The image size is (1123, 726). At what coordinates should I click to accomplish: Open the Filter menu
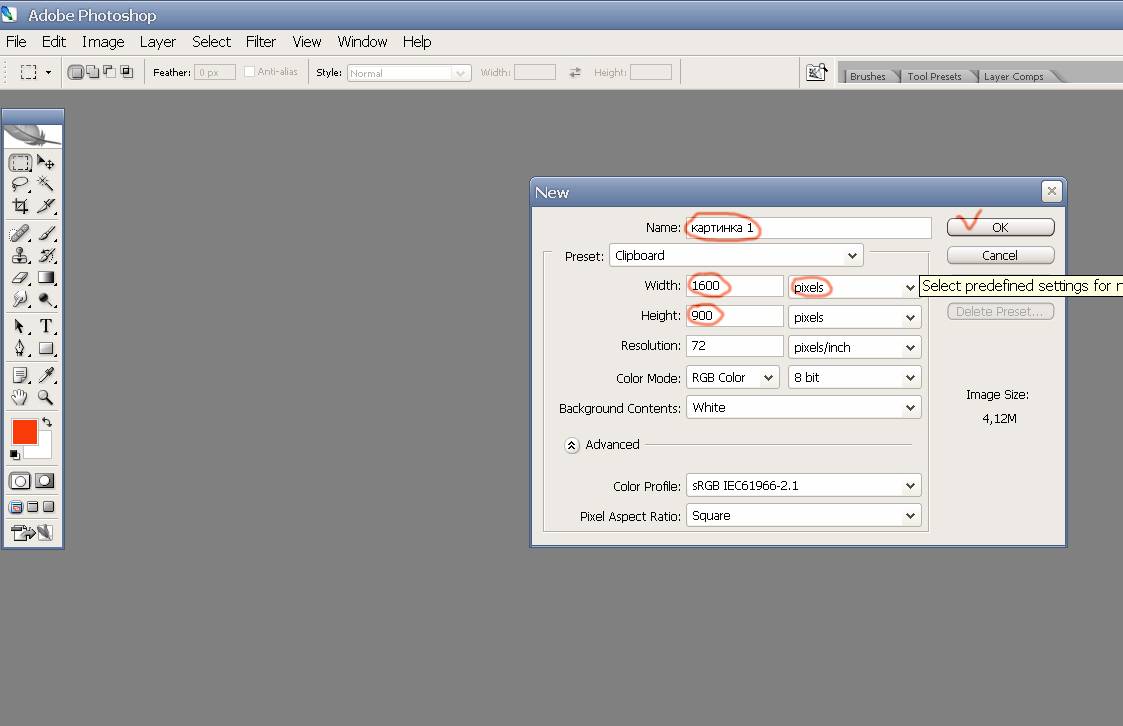[261, 42]
